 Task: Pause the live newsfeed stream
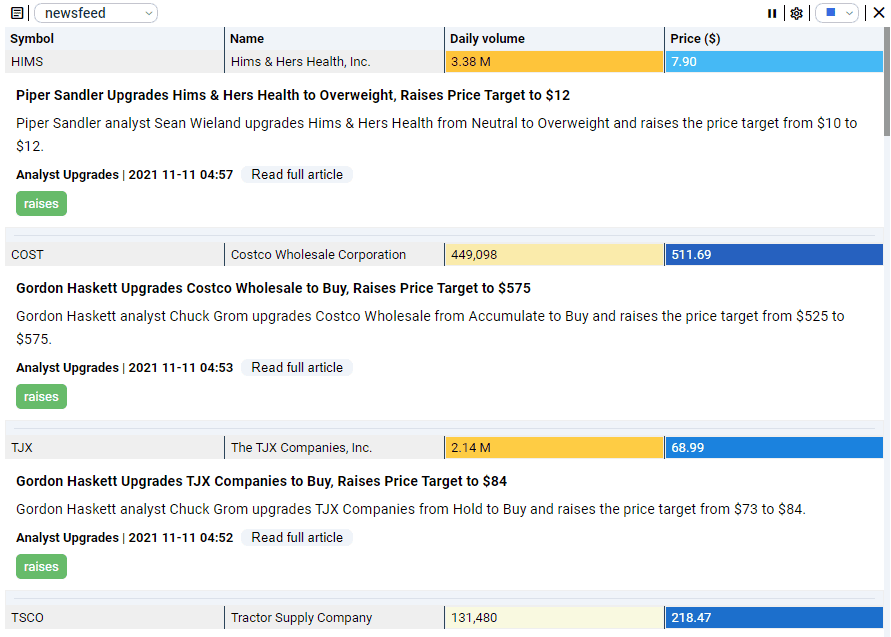click(x=771, y=13)
